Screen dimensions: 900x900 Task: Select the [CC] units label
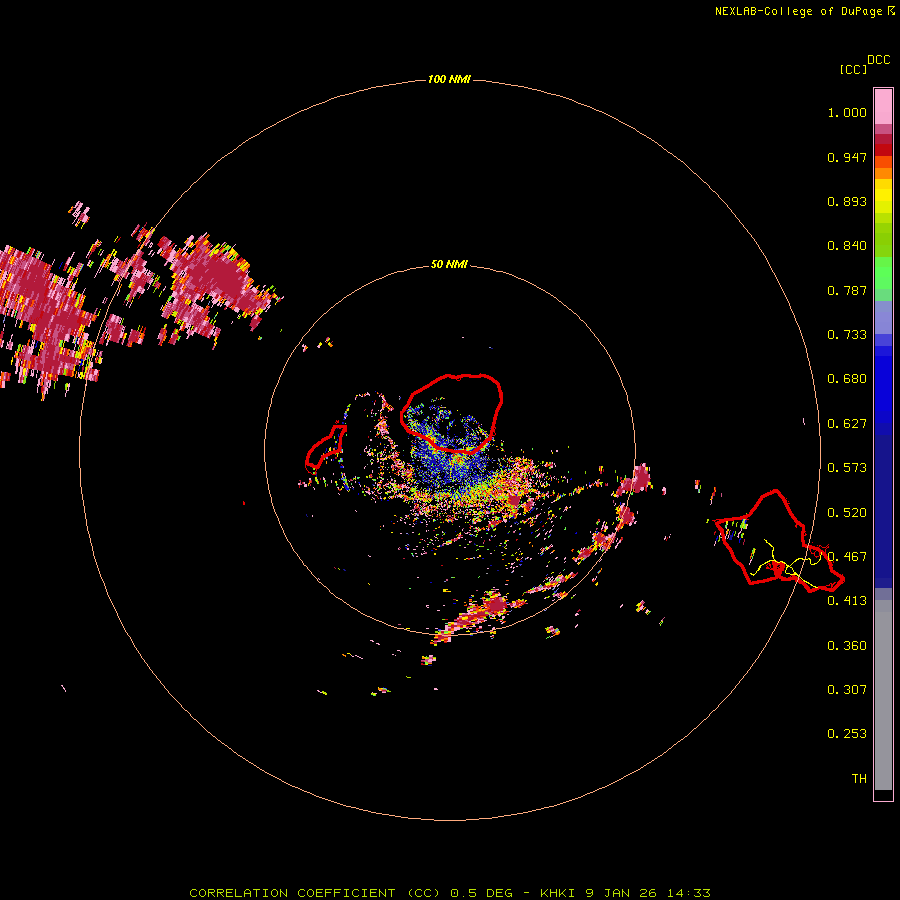853,69
